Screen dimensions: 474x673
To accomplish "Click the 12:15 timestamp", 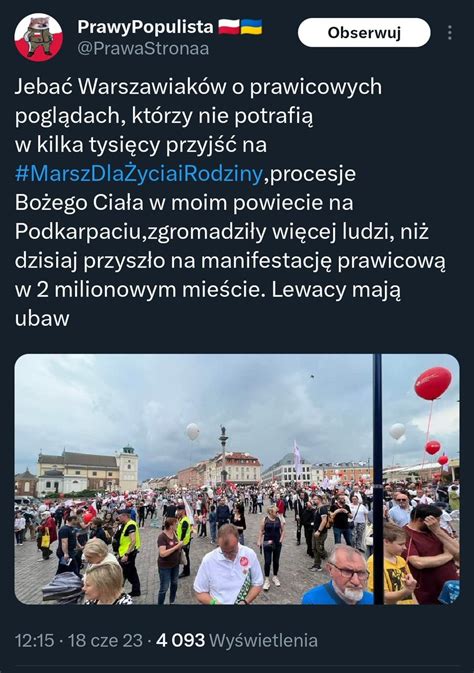I will pos(34,641).
